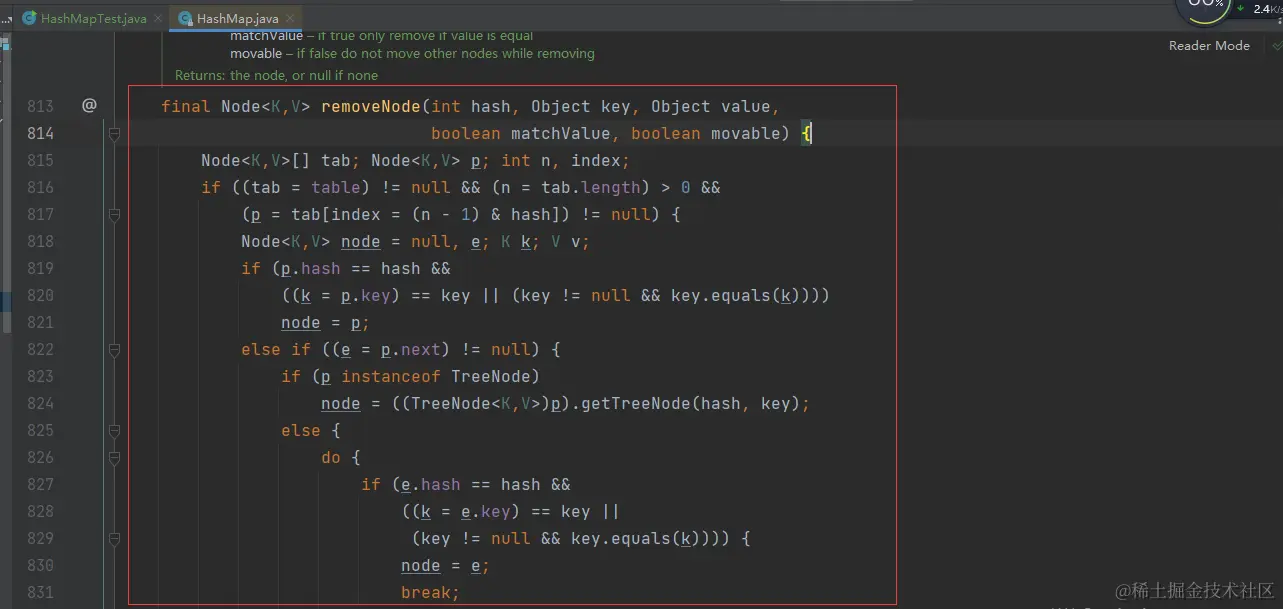This screenshot has width=1283, height=609.
Task: Click the 'boolean matchValue' parameter
Action: [x=521, y=133]
